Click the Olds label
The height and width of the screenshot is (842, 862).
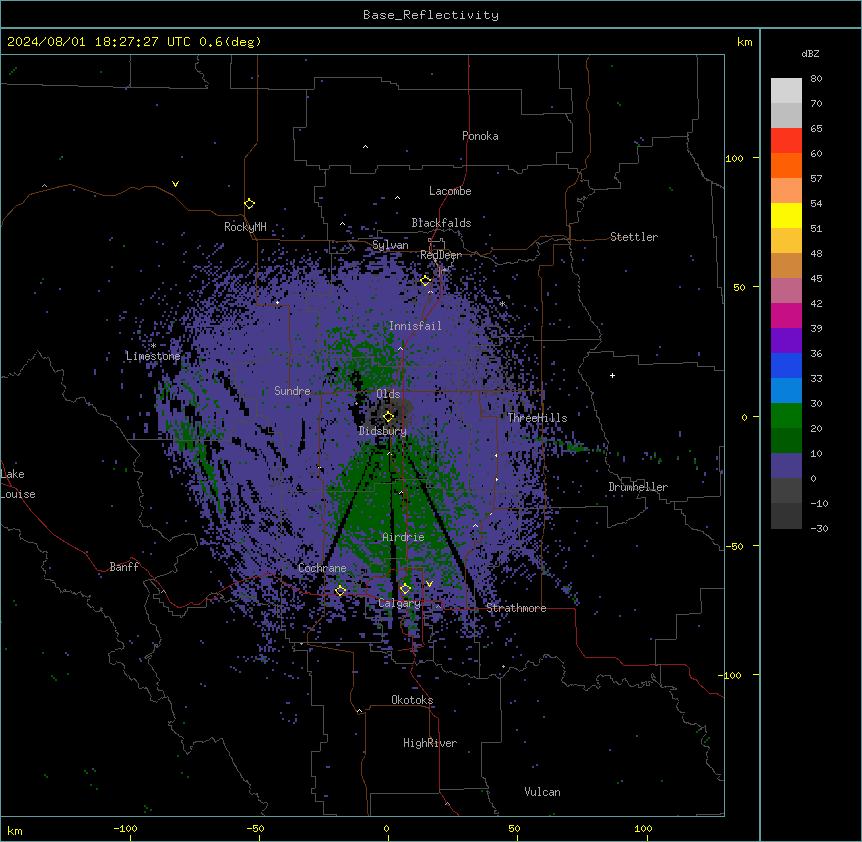click(x=388, y=394)
